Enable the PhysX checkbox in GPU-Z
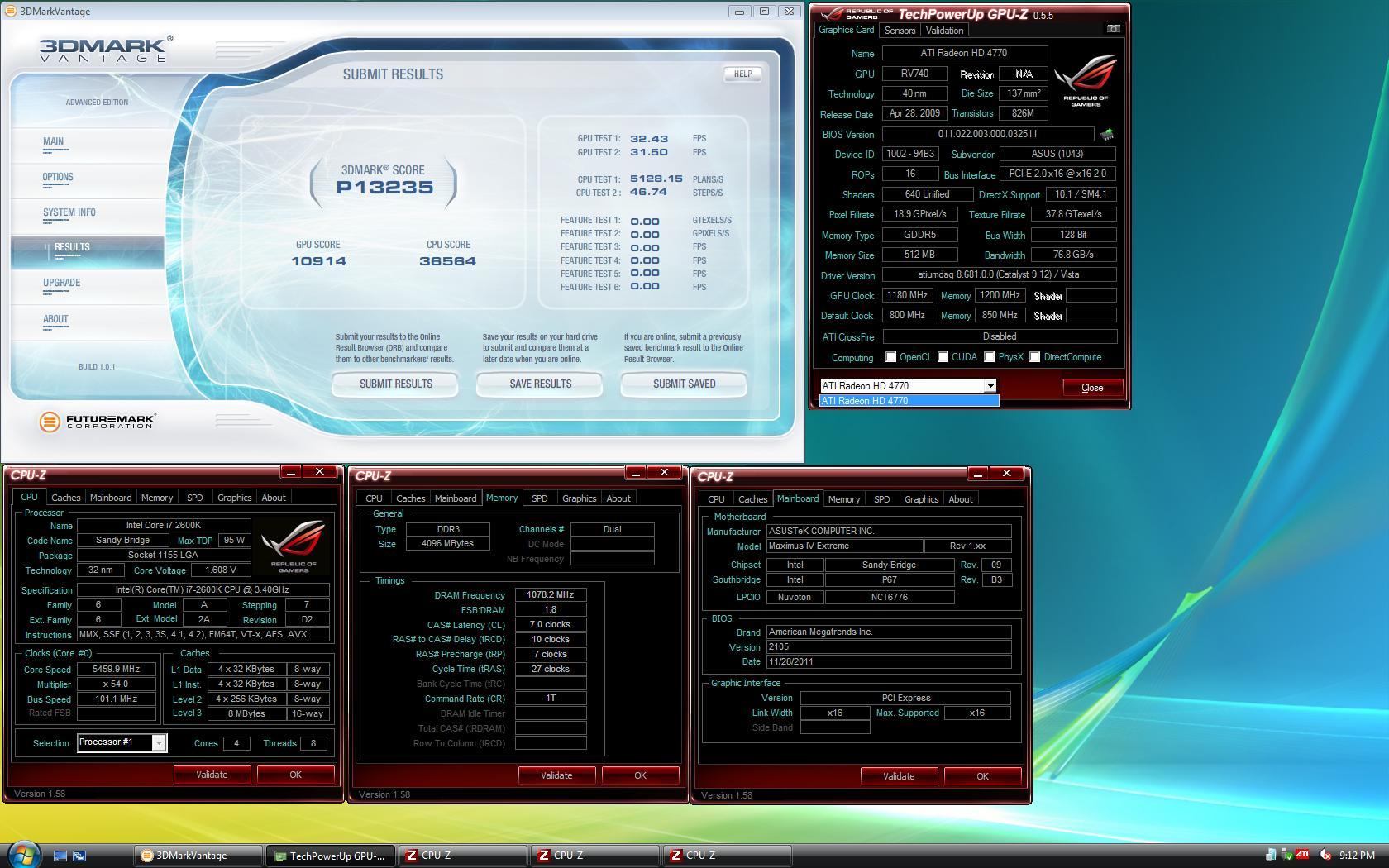Screen dimensions: 1389x868 coord(989,357)
